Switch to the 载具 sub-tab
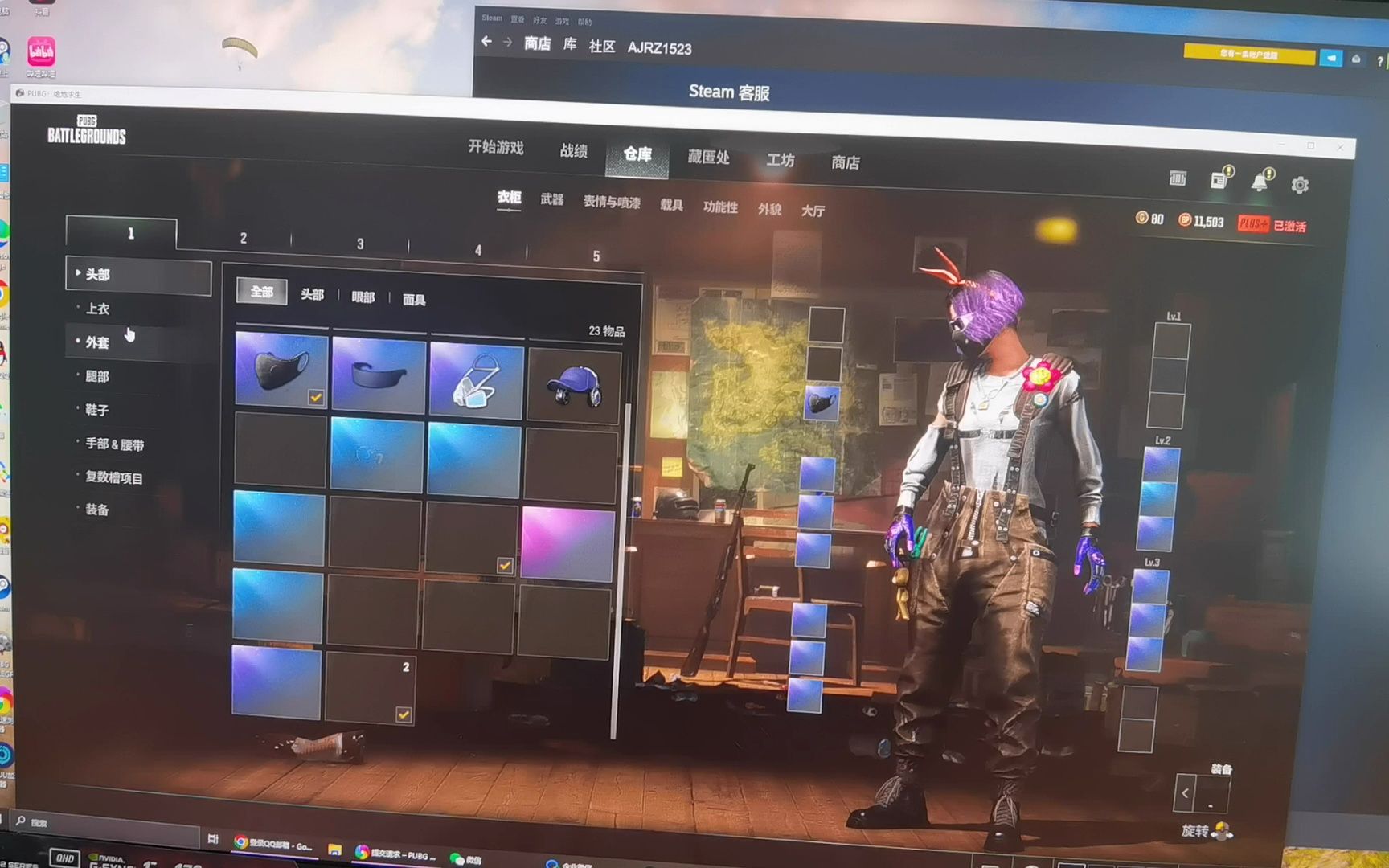Image resolution: width=1389 pixels, height=868 pixels. (x=671, y=206)
